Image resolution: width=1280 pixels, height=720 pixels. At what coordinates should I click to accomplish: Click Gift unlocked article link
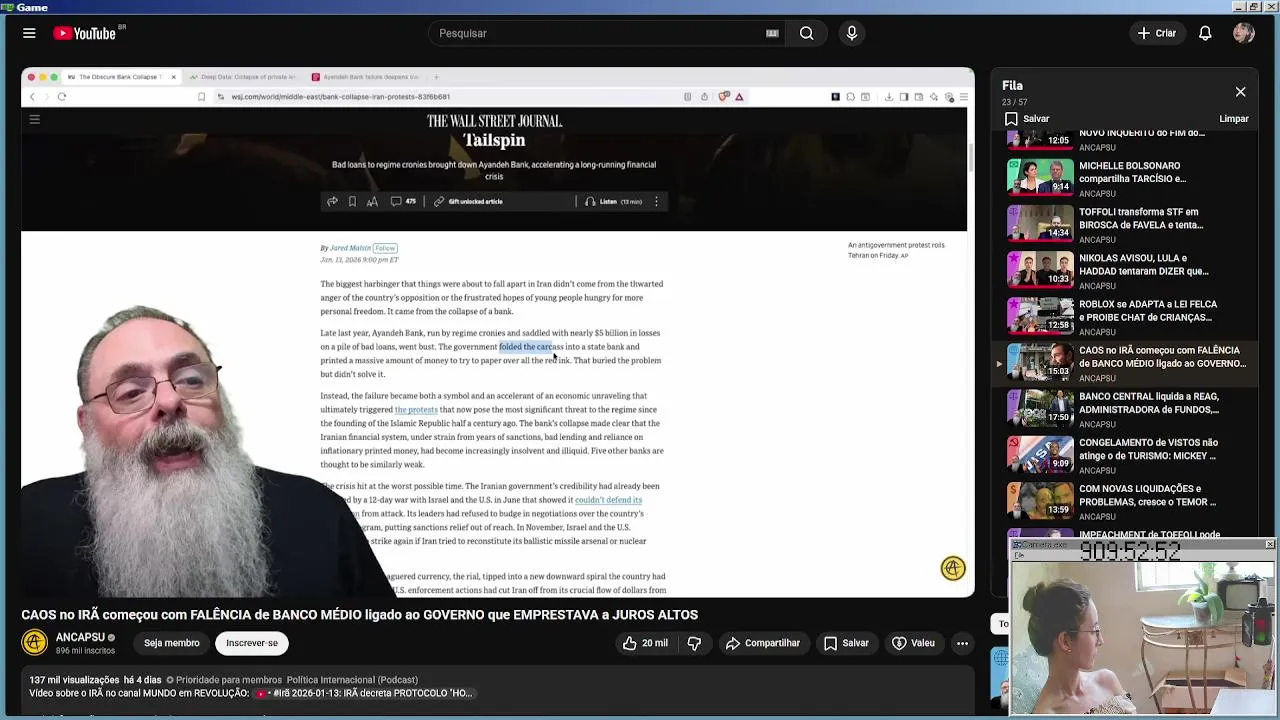[x=468, y=201]
